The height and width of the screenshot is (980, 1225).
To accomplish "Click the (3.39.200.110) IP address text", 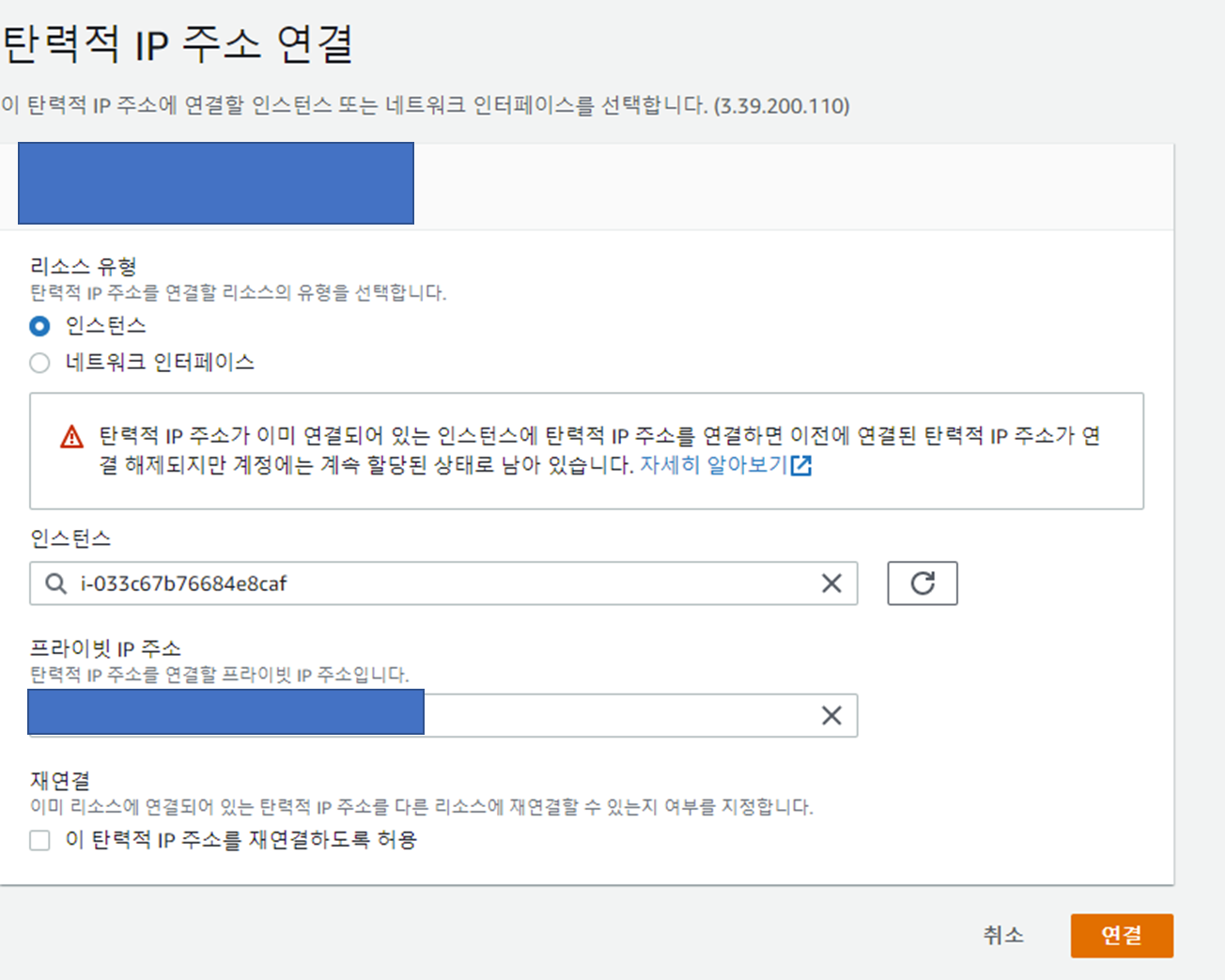I will (x=782, y=105).
